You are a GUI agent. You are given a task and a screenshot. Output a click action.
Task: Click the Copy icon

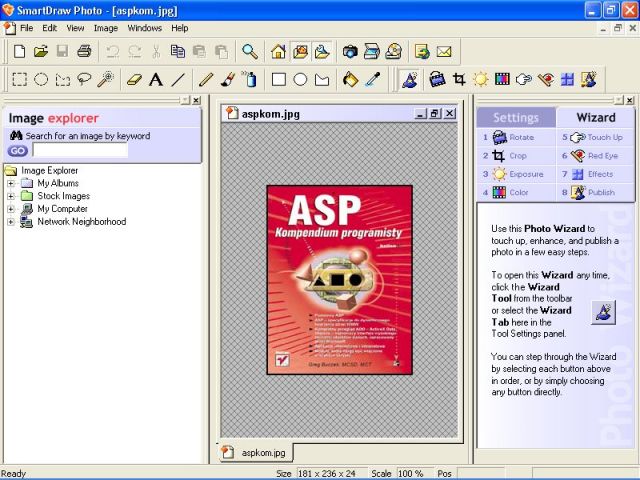(x=178, y=51)
